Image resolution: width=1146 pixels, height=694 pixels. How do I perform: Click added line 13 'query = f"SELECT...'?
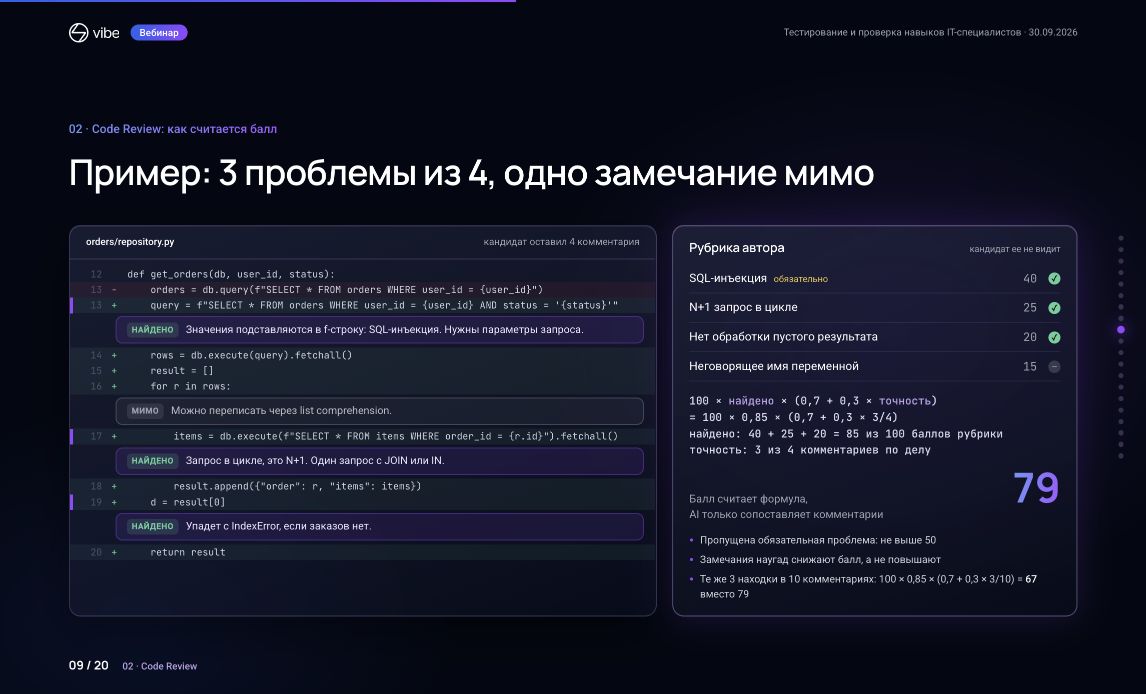click(x=363, y=305)
